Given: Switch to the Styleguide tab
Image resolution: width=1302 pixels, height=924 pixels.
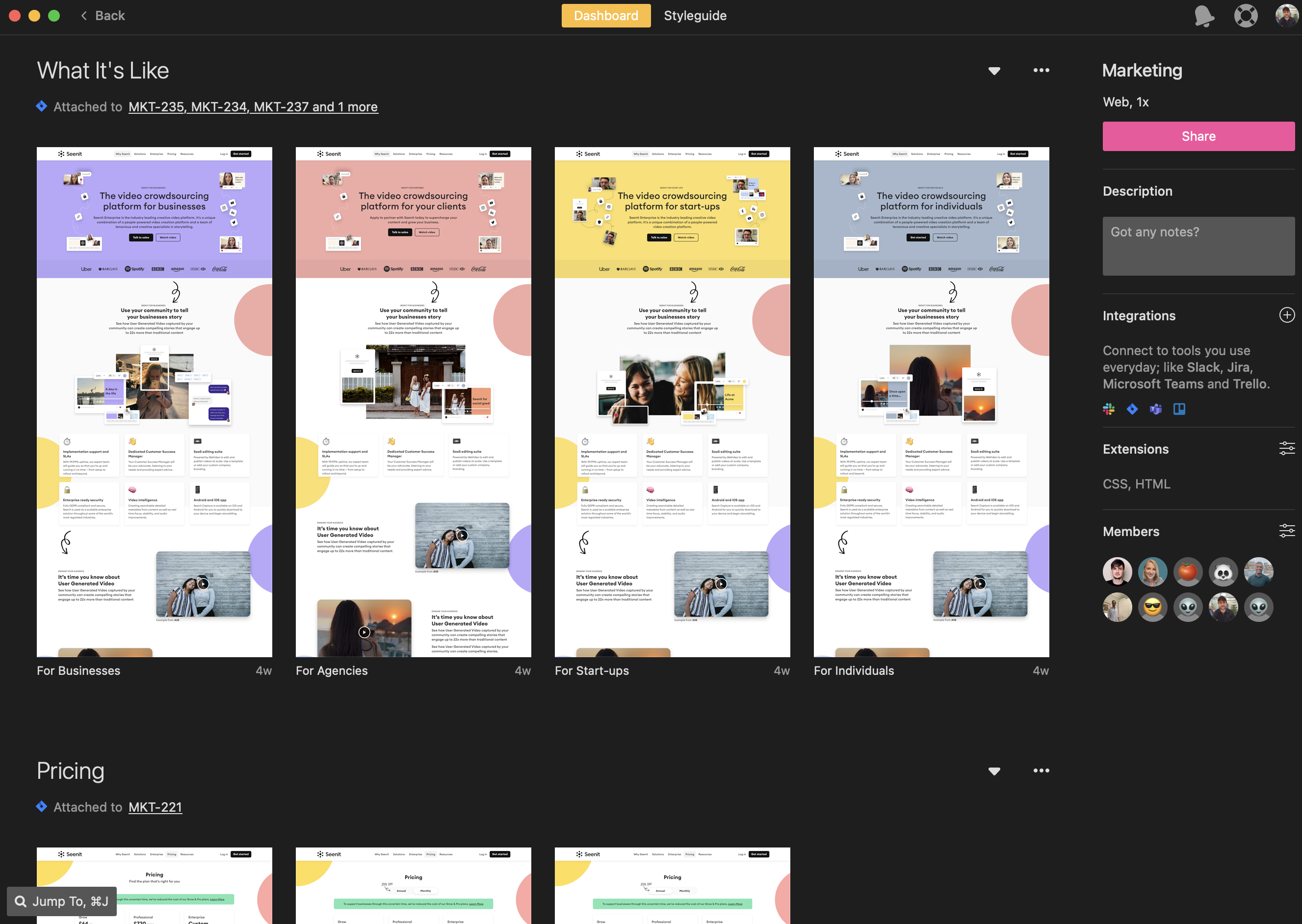Looking at the screenshot, I should (695, 16).
